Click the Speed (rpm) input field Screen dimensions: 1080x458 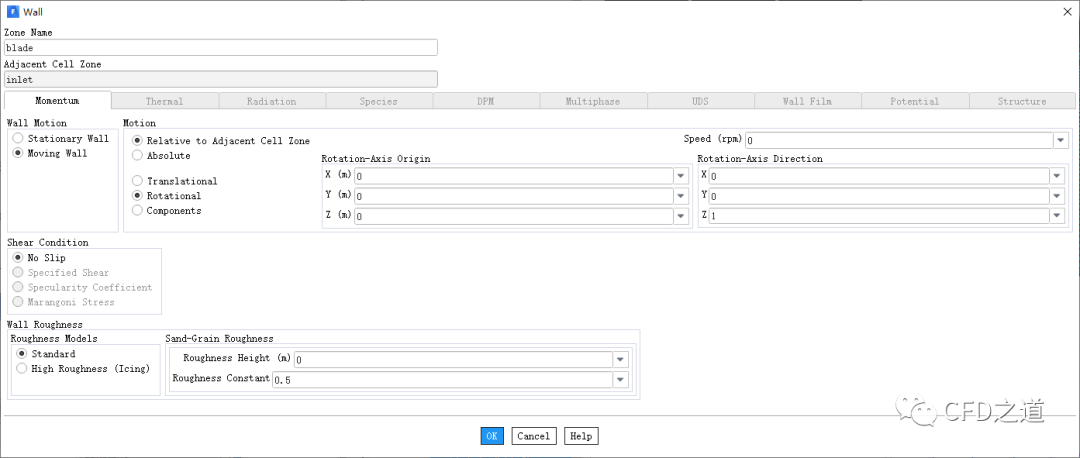[896, 141]
